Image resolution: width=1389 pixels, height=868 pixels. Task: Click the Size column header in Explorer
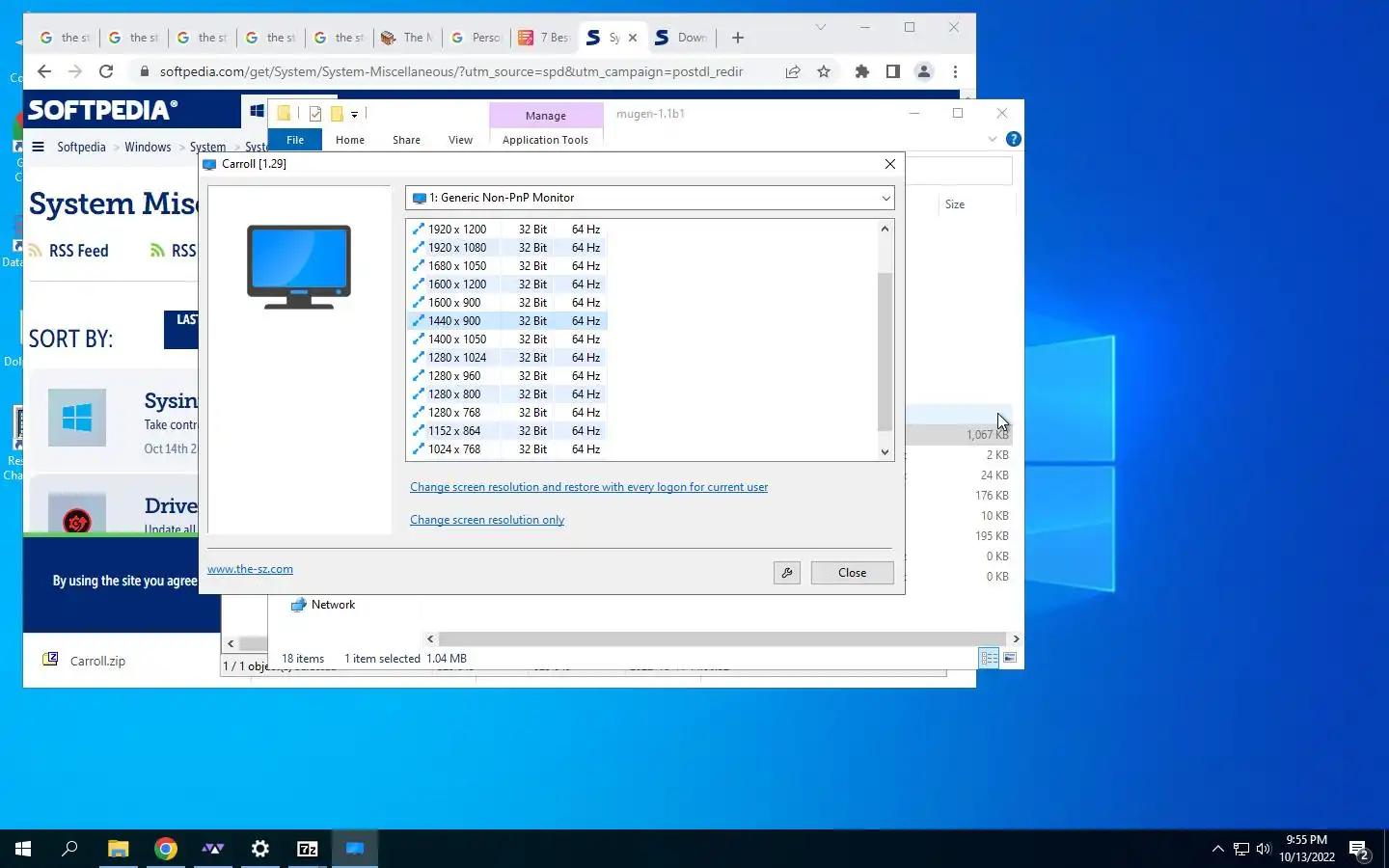pos(976,204)
